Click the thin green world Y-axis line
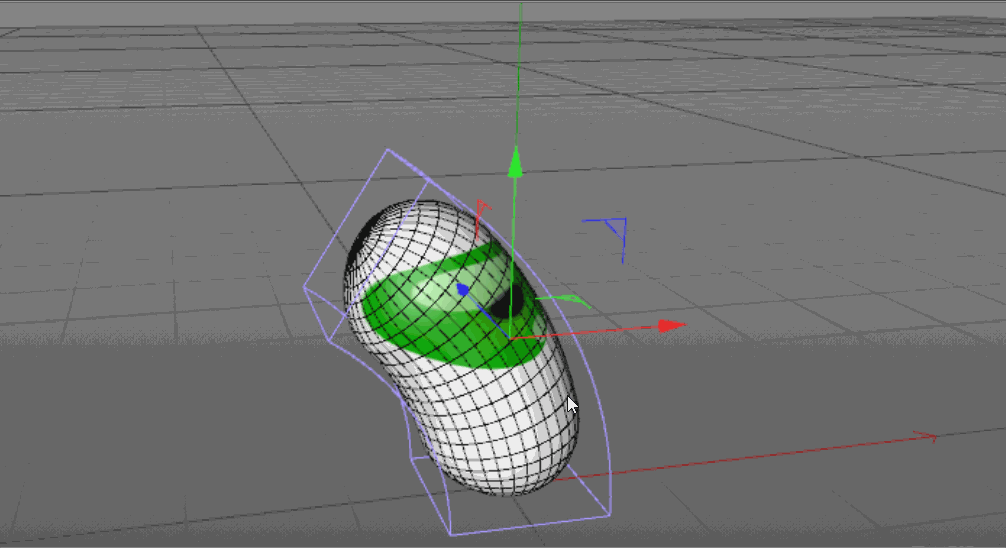 coord(521,60)
